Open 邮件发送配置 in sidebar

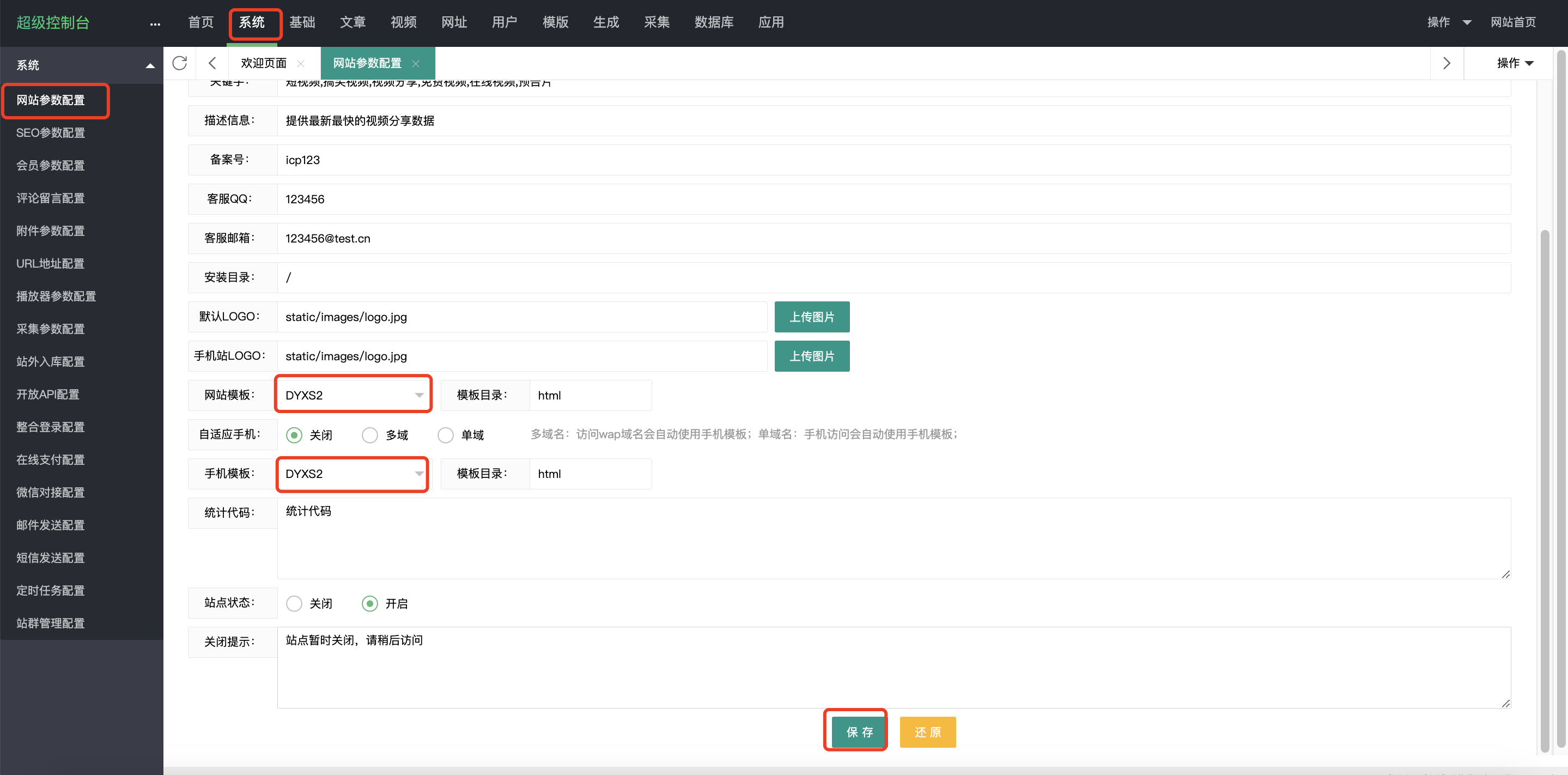[51, 525]
